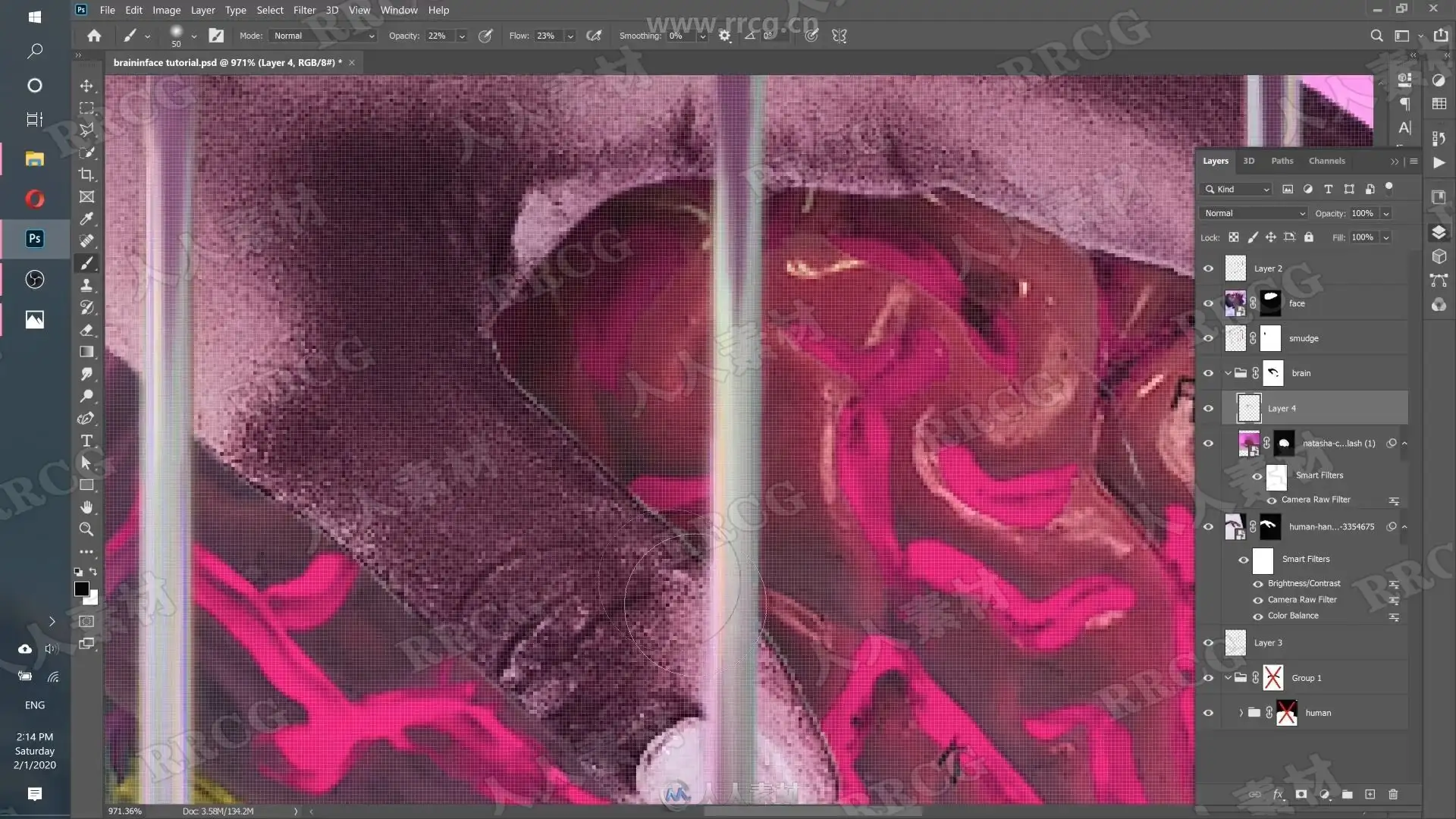
Task: Hide Layer 3 visibility
Action: [x=1208, y=643]
